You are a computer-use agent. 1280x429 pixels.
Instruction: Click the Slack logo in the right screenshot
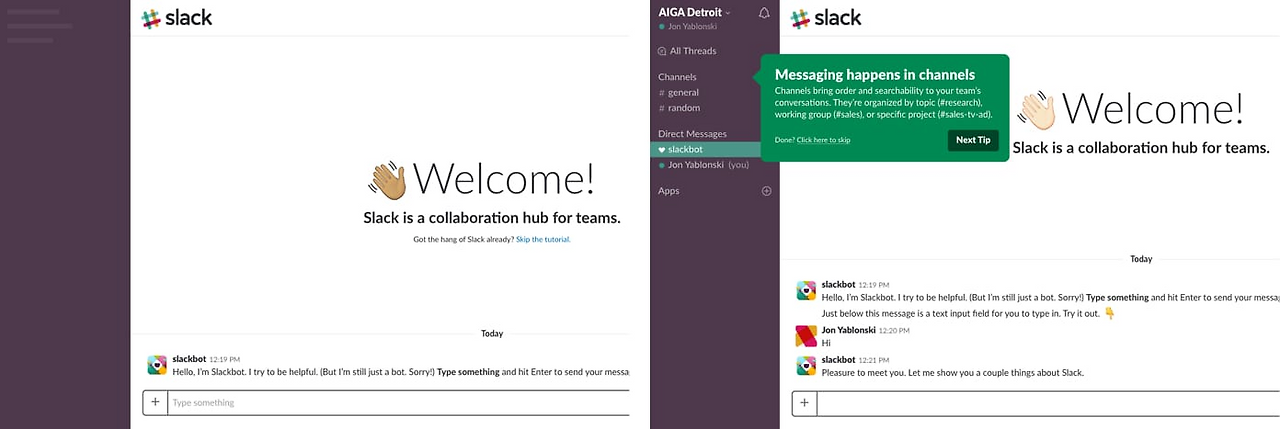(826, 18)
